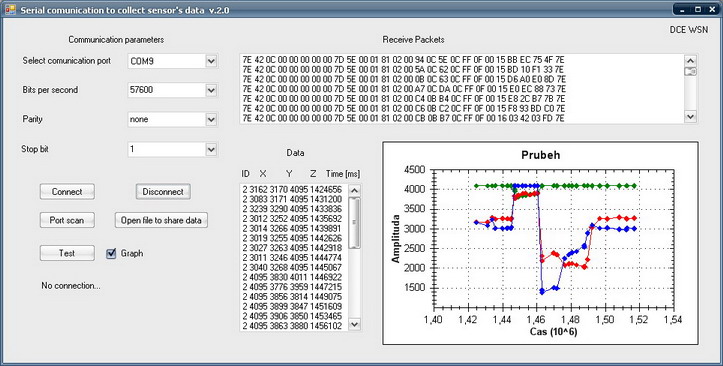Click packet line ending with 75 4F 7E
The image size is (723, 366).
[x=403, y=60]
